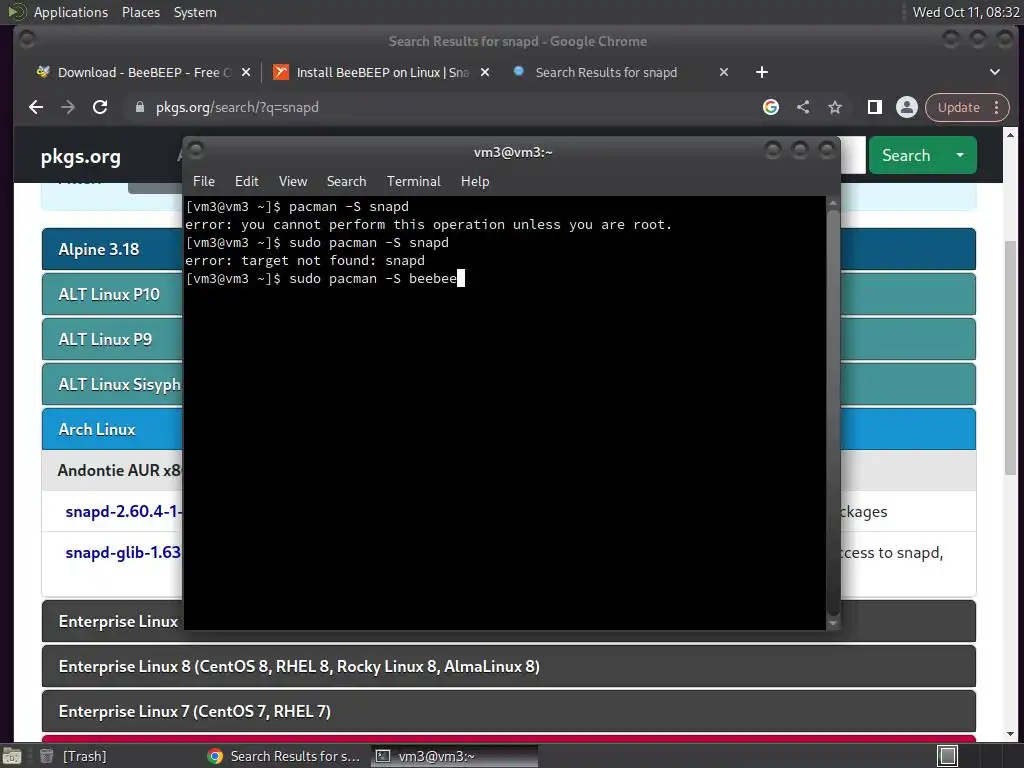This screenshot has width=1024, height=768.
Task: Click the address bar URL
Action: coord(237,107)
